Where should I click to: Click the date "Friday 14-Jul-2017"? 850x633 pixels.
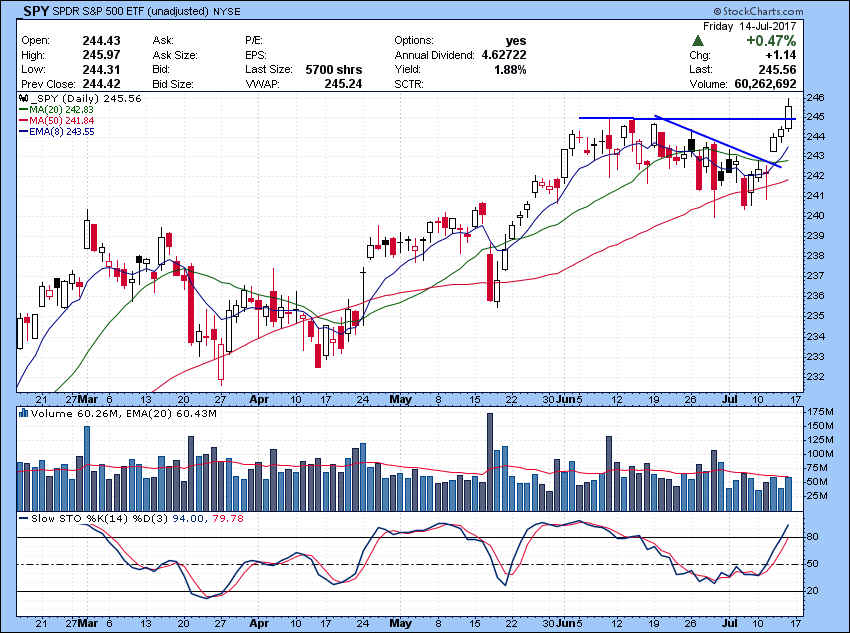(x=749, y=26)
